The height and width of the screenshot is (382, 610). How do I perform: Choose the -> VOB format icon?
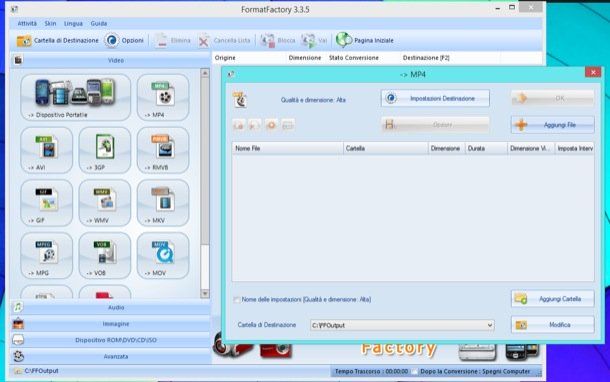pyautogui.click(x=105, y=256)
